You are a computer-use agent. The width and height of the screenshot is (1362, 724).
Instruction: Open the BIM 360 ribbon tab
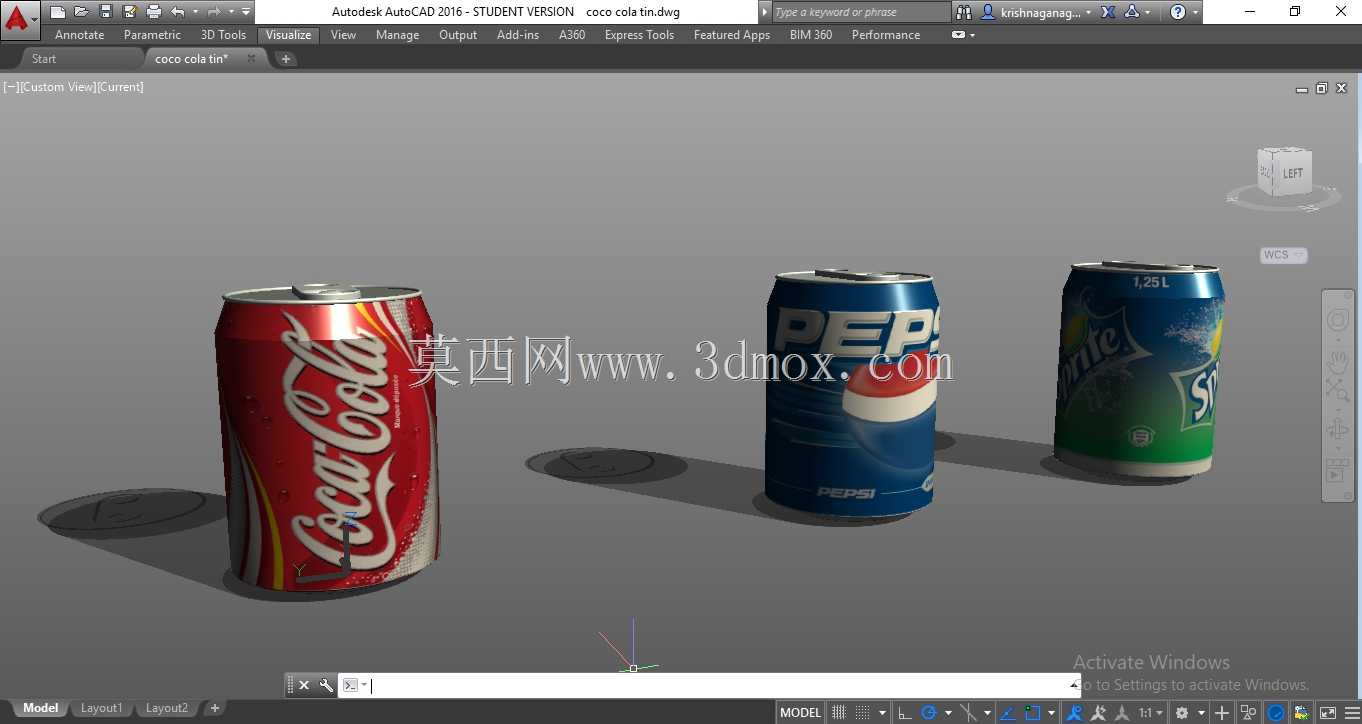[811, 35]
